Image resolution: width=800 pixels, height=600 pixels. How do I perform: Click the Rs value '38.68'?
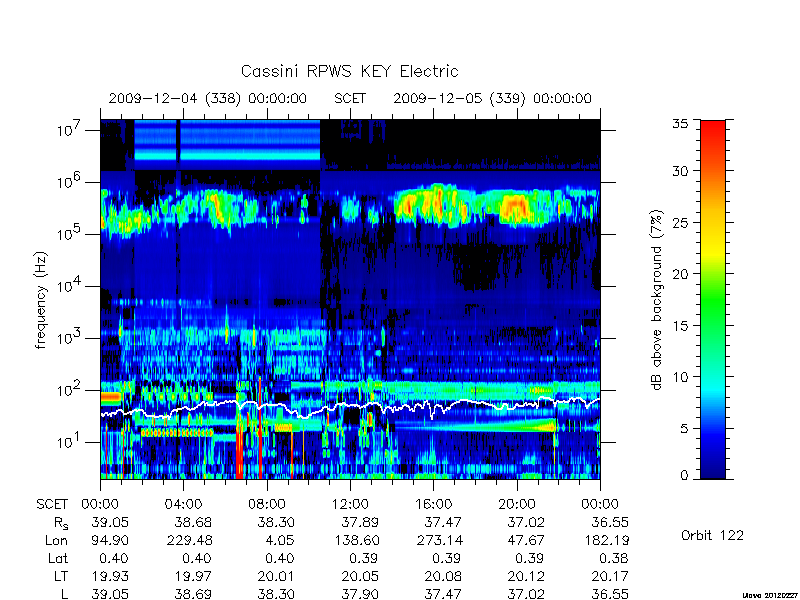pyautogui.click(x=193, y=523)
